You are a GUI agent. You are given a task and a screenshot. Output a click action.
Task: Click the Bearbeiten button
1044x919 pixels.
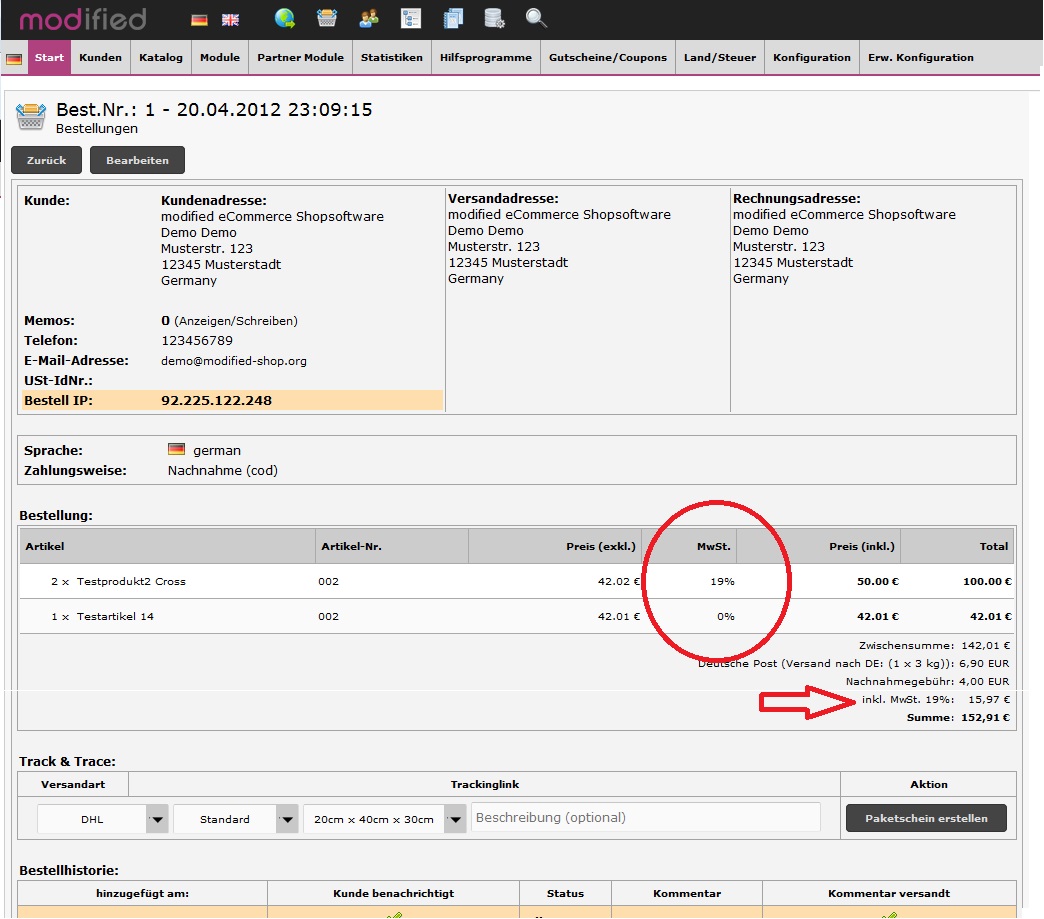coord(137,160)
